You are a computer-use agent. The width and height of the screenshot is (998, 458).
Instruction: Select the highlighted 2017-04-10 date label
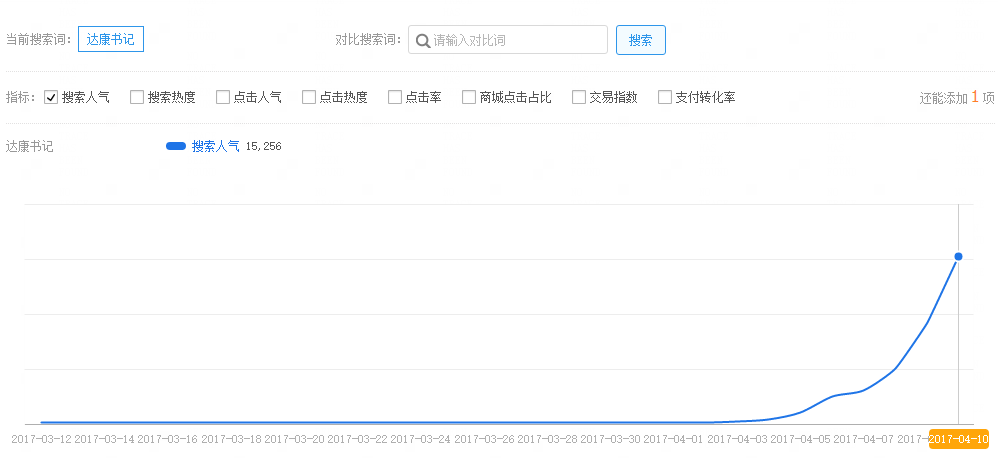pos(958,439)
